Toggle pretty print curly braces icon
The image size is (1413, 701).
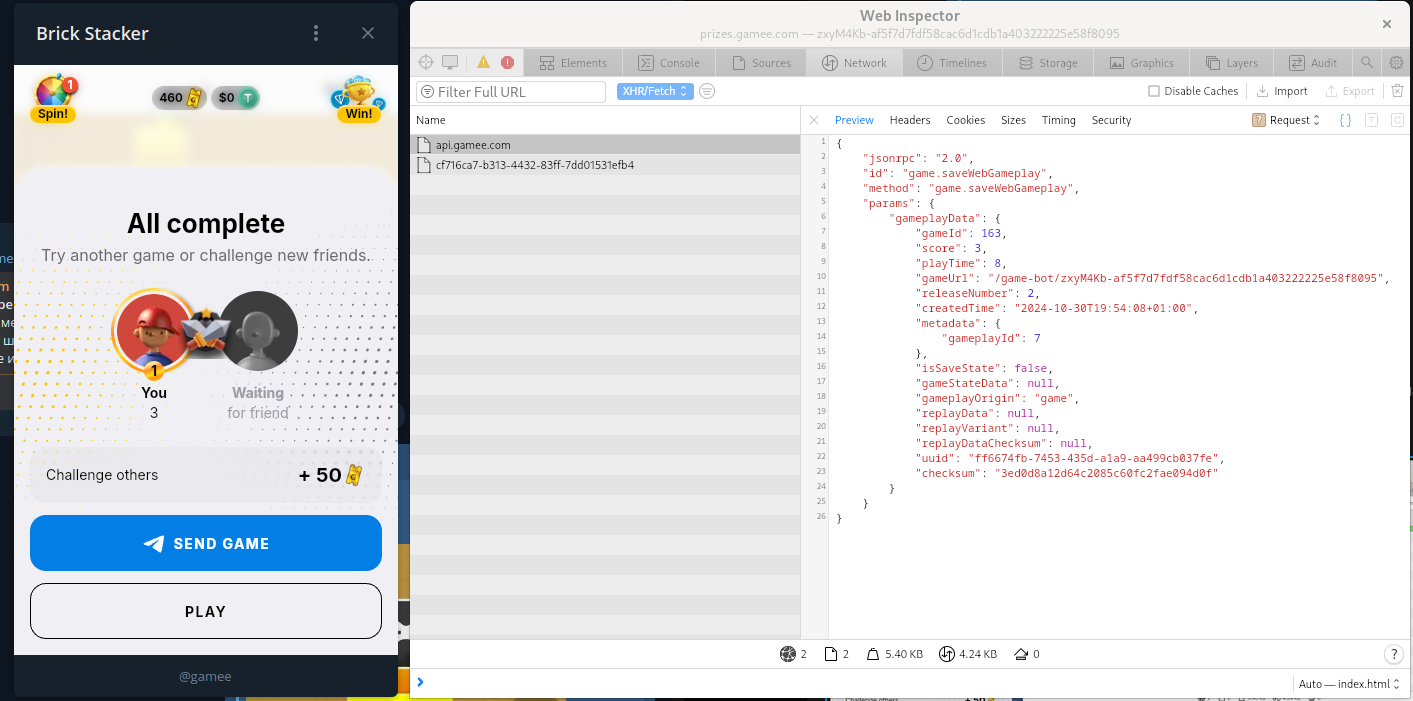tap(1345, 120)
